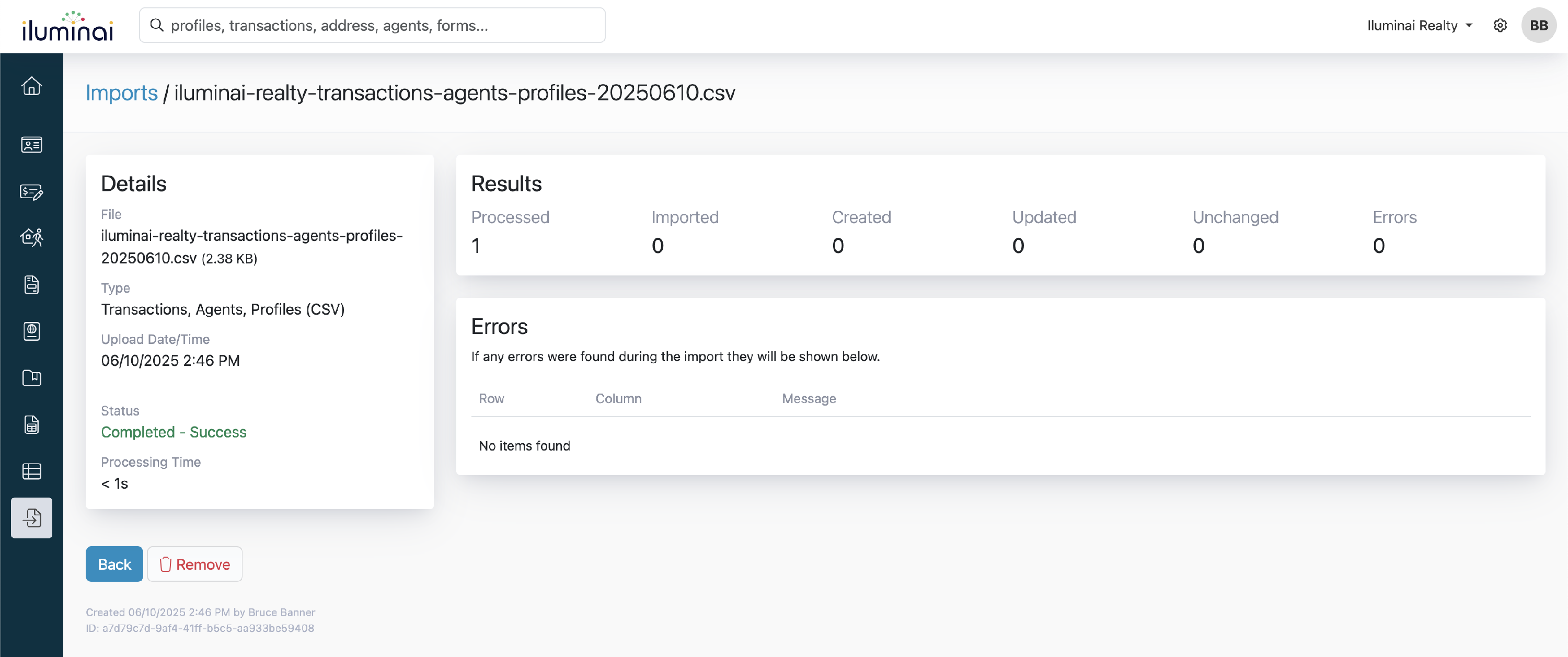1568x657 pixels.
Task: Click the Column header in Errors table
Action: [618, 398]
